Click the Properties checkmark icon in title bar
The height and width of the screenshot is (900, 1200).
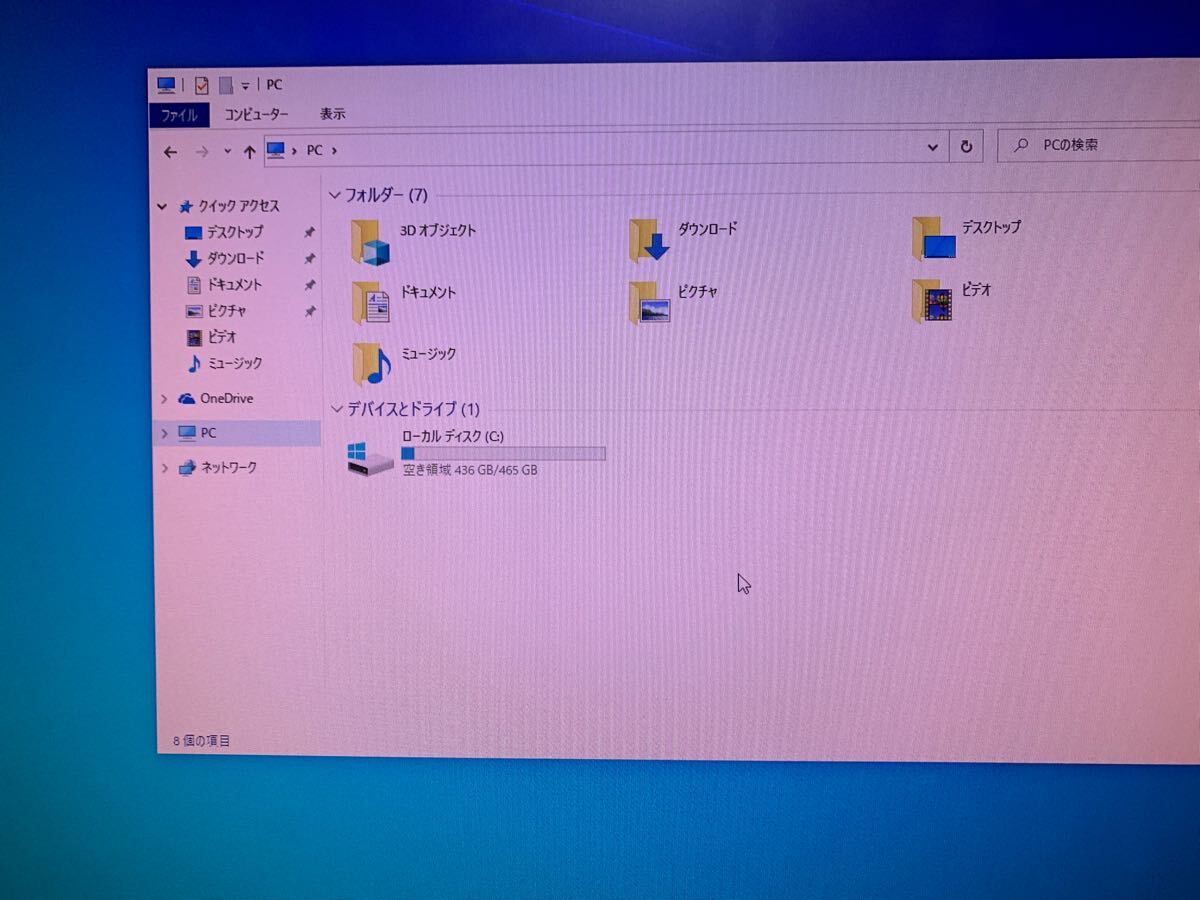point(201,85)
